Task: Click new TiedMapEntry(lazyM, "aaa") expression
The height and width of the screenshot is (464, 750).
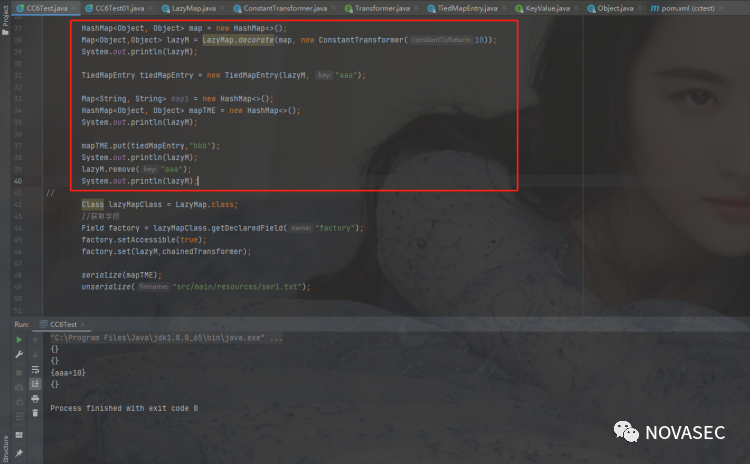Action: 286,75
